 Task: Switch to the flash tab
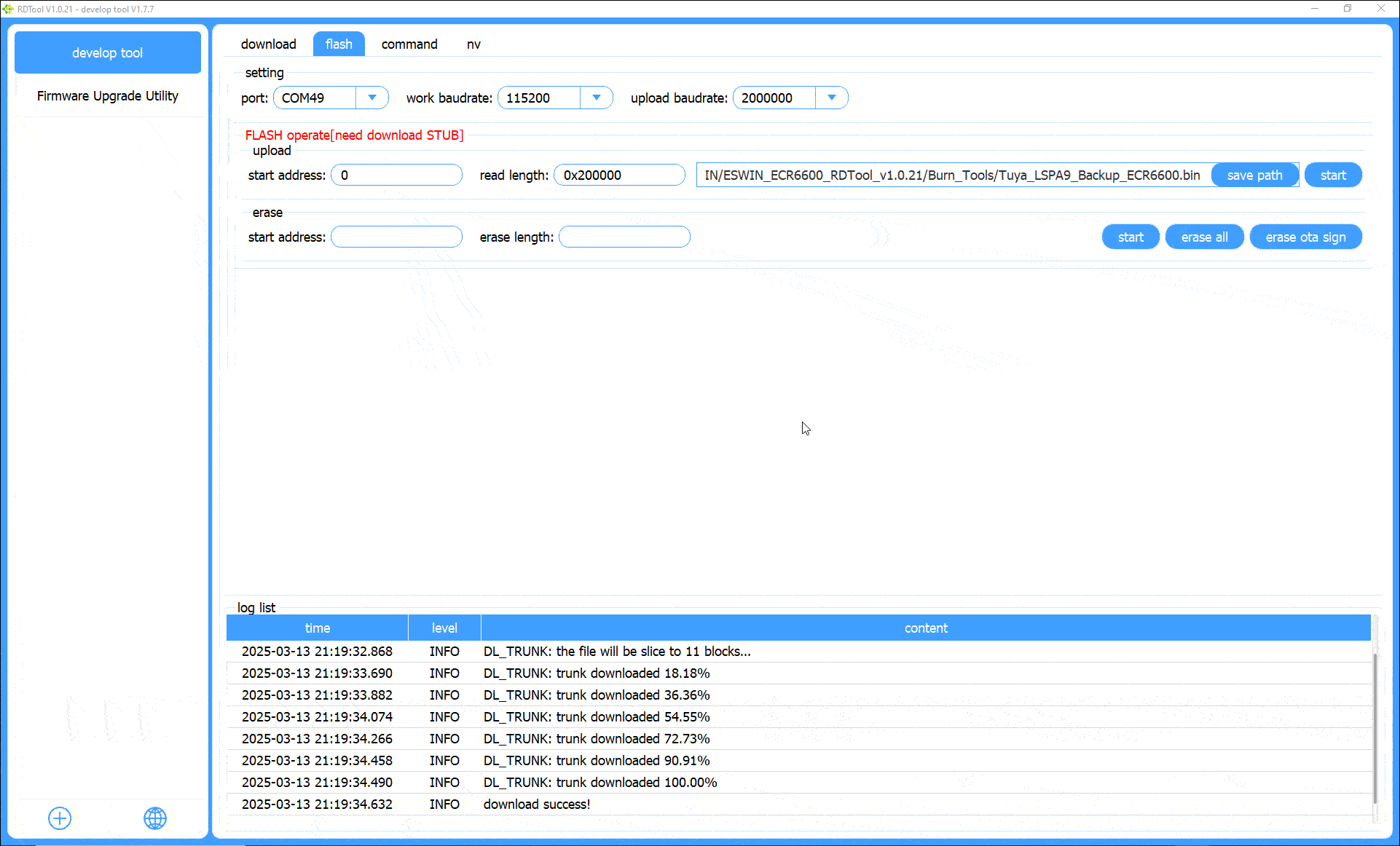point(339,44)
